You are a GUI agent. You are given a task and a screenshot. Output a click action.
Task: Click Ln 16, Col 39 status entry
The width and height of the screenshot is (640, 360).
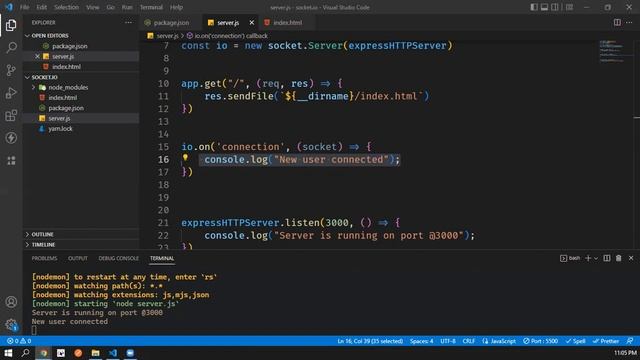[x=370, y=341]
